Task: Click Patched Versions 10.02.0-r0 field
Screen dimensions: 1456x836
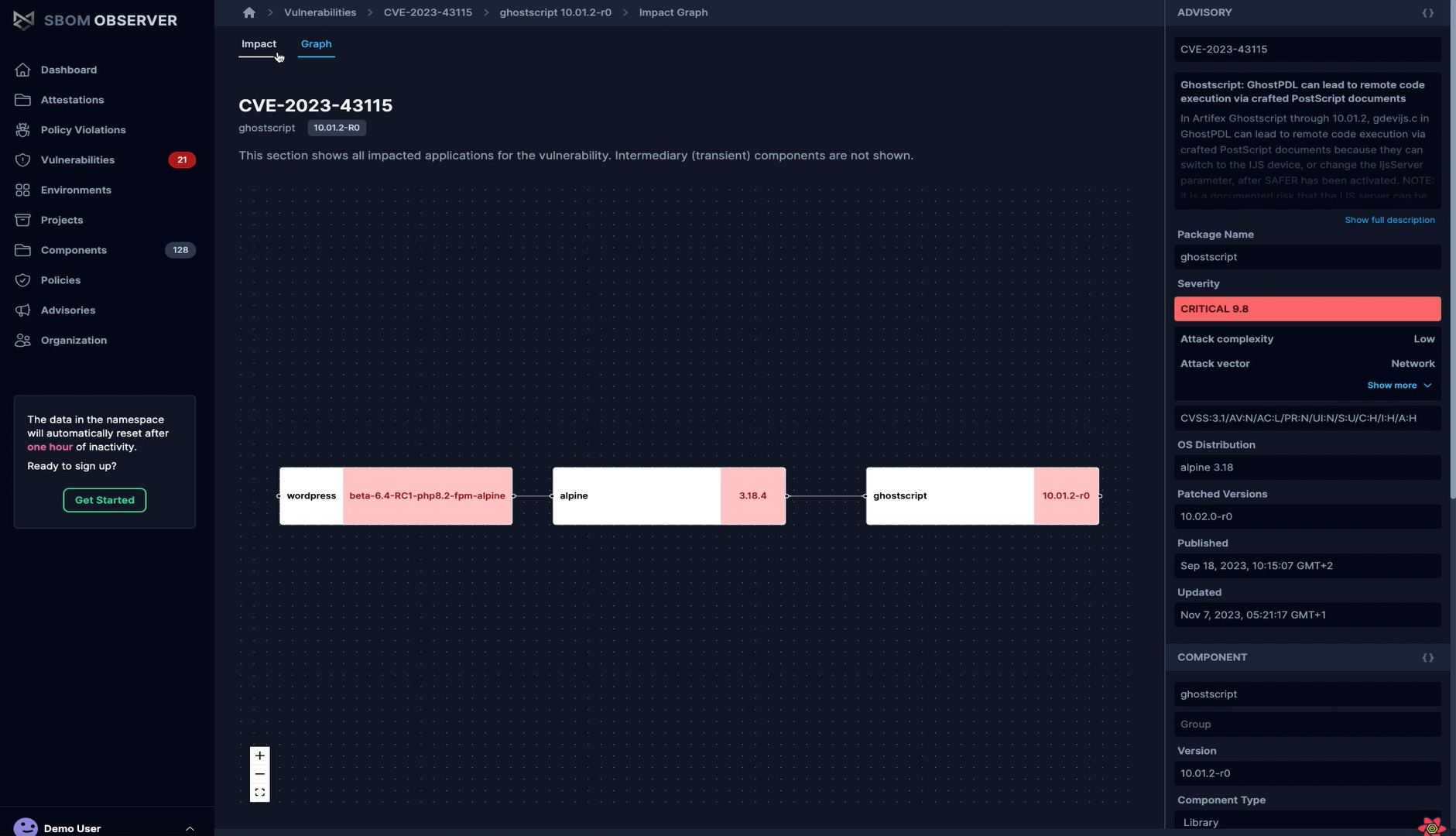Action: coord(1307,516)
